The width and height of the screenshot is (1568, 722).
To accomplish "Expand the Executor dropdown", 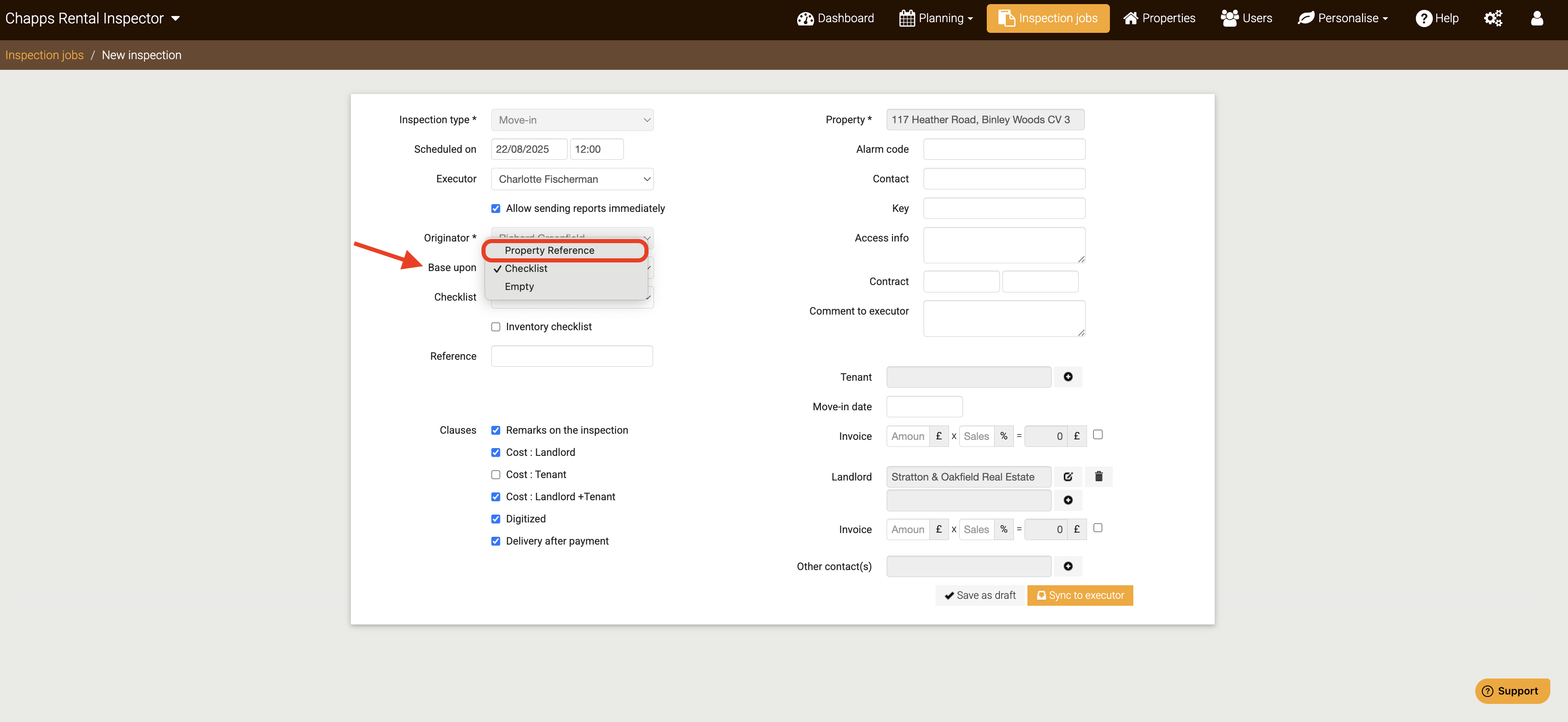I will pyautogui.click(x=571, y=179).
